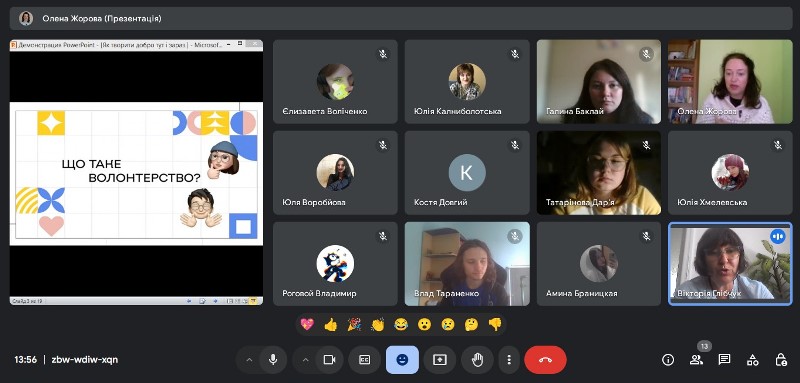This screenshot has width=800, height=383.
Task: Start presenting your screen now
Action: click(x=439, y=360)
